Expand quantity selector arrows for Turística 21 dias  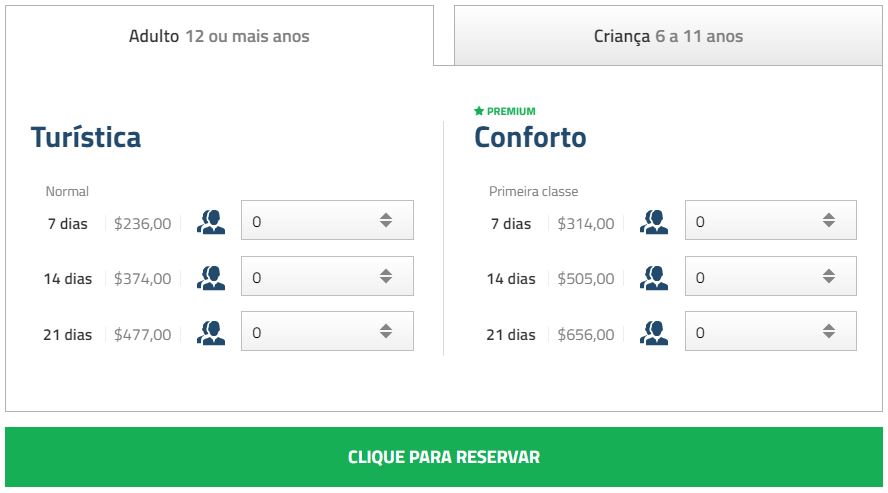coord(386,332)
